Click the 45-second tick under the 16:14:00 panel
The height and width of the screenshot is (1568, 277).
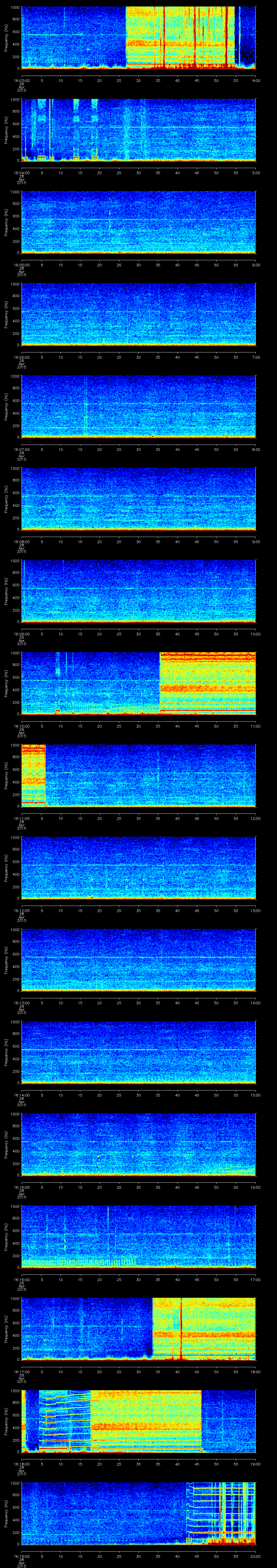click(x=197, y=1096)
